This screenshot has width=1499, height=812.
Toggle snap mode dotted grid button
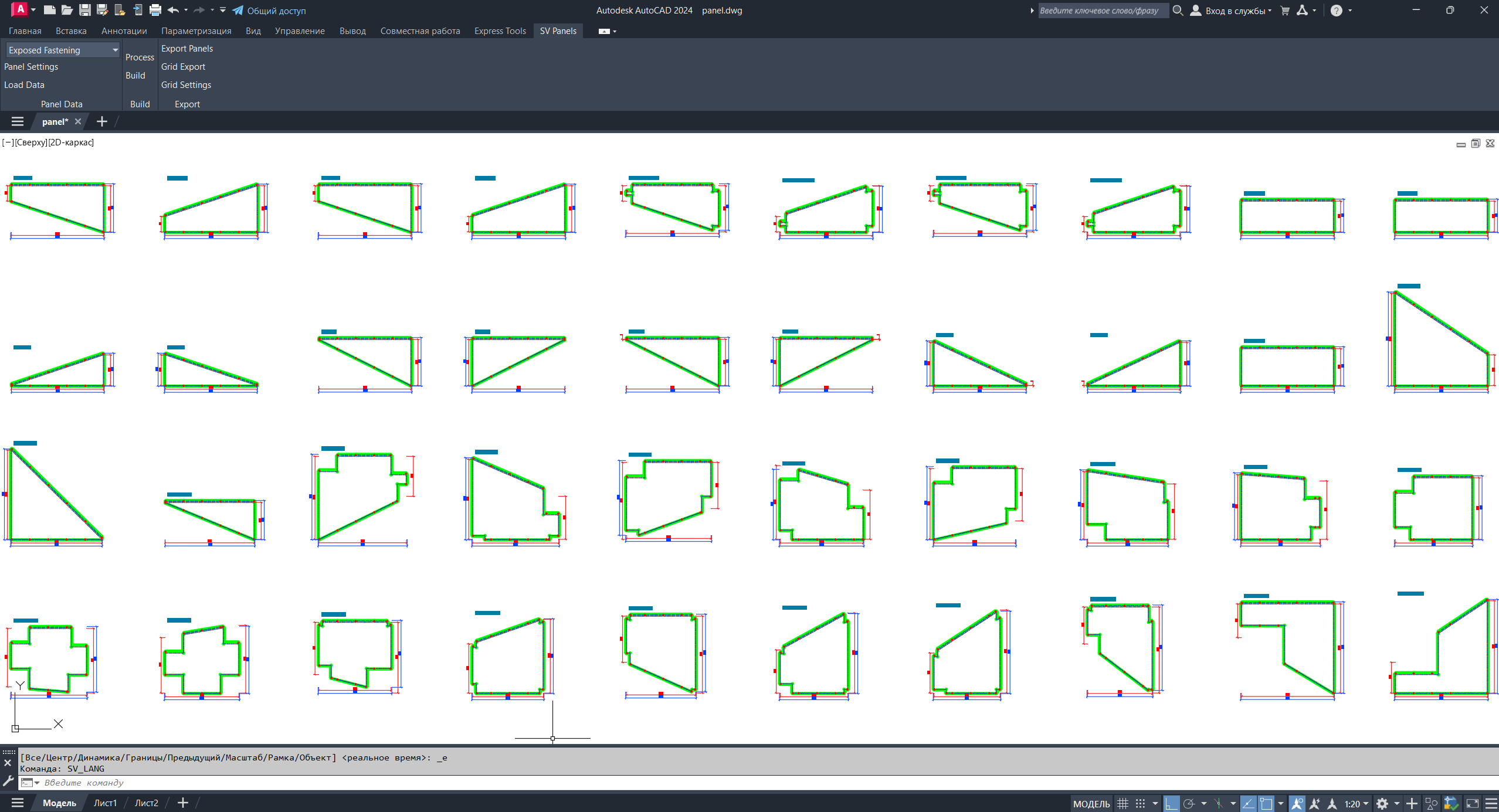(1140, 803)
